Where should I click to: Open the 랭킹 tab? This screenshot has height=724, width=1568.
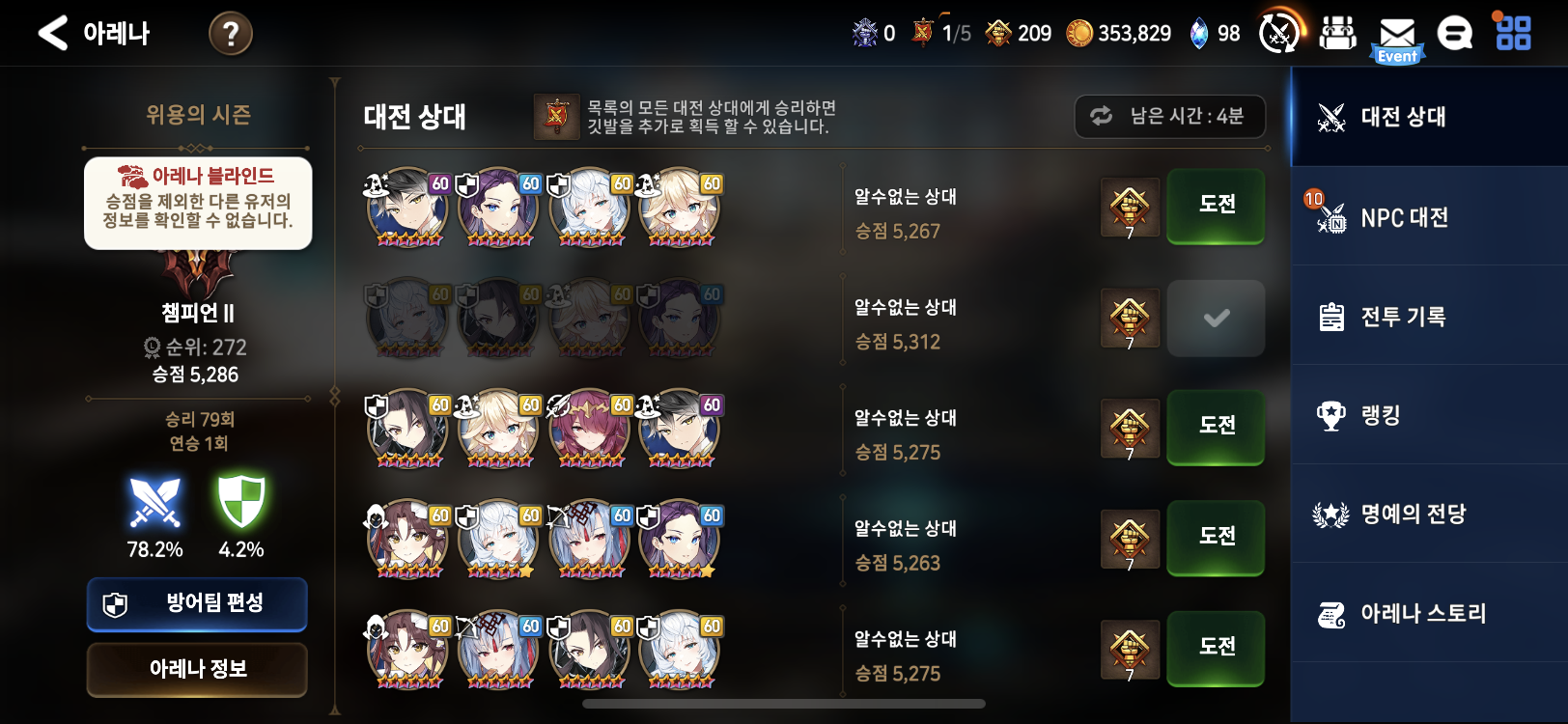(x=1429, y=415)
